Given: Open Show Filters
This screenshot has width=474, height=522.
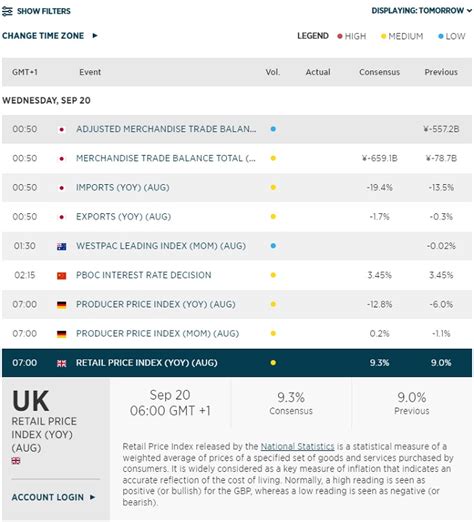Looking at the screenshot, I should [x=44, y=11].
